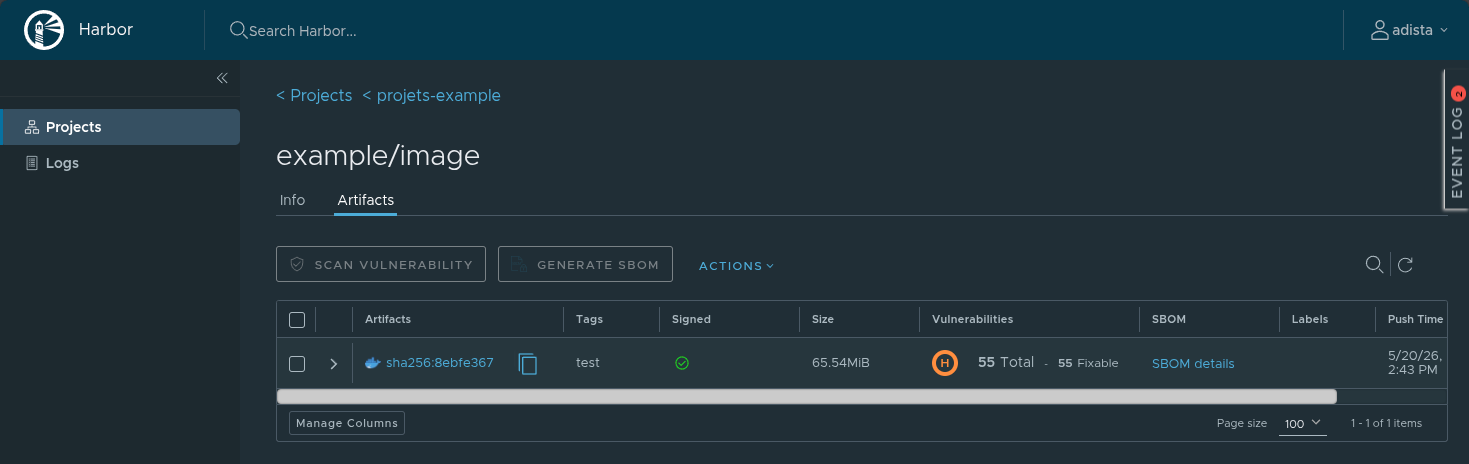The width and height of the screenshot is (1469, 464).
Task: Open the ACTIONS dropdown
Action: coord(736,266)
